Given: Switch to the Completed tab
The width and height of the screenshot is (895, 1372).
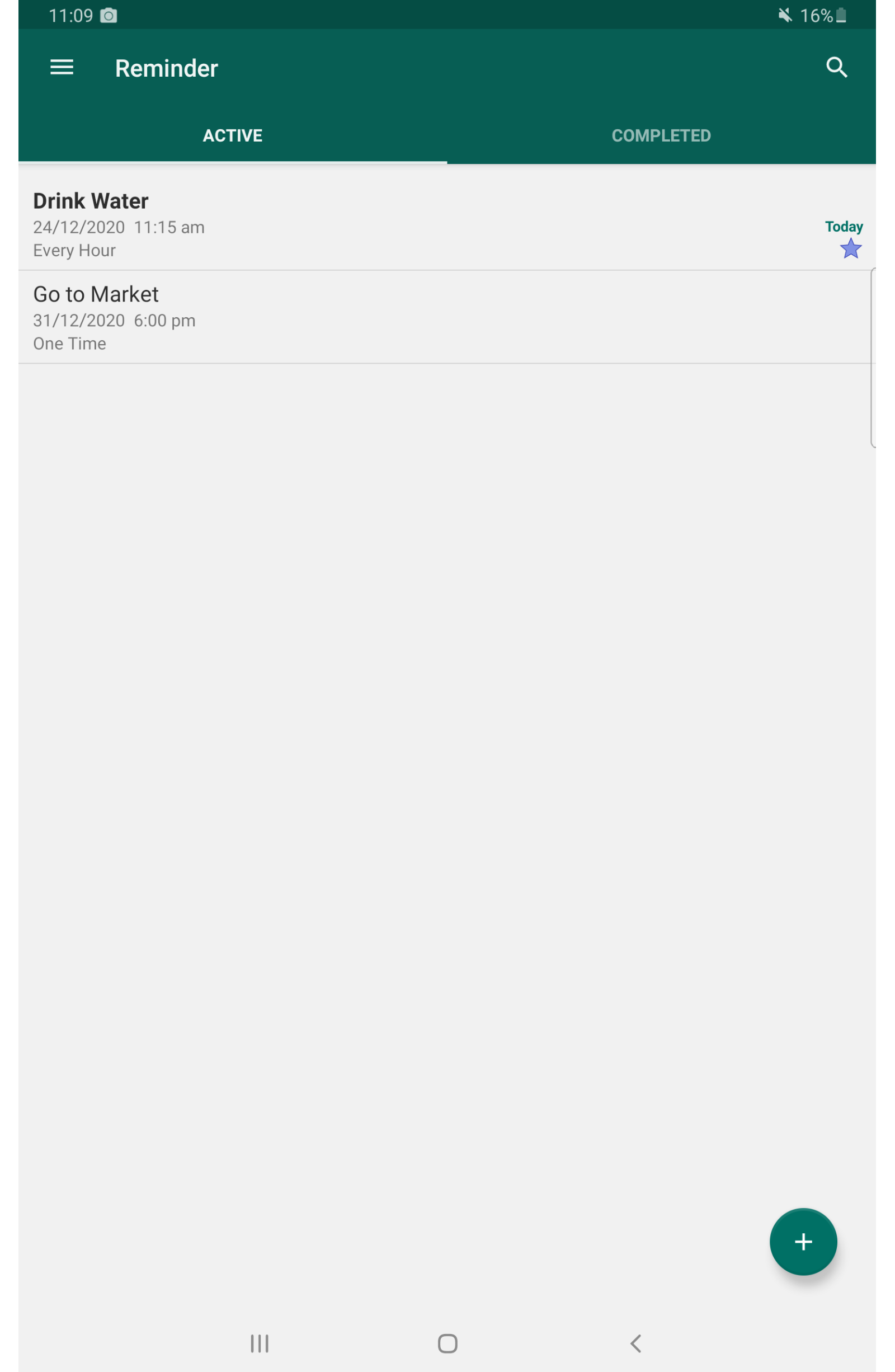Looking at the screenshot, I should click(x=661, y=136).
